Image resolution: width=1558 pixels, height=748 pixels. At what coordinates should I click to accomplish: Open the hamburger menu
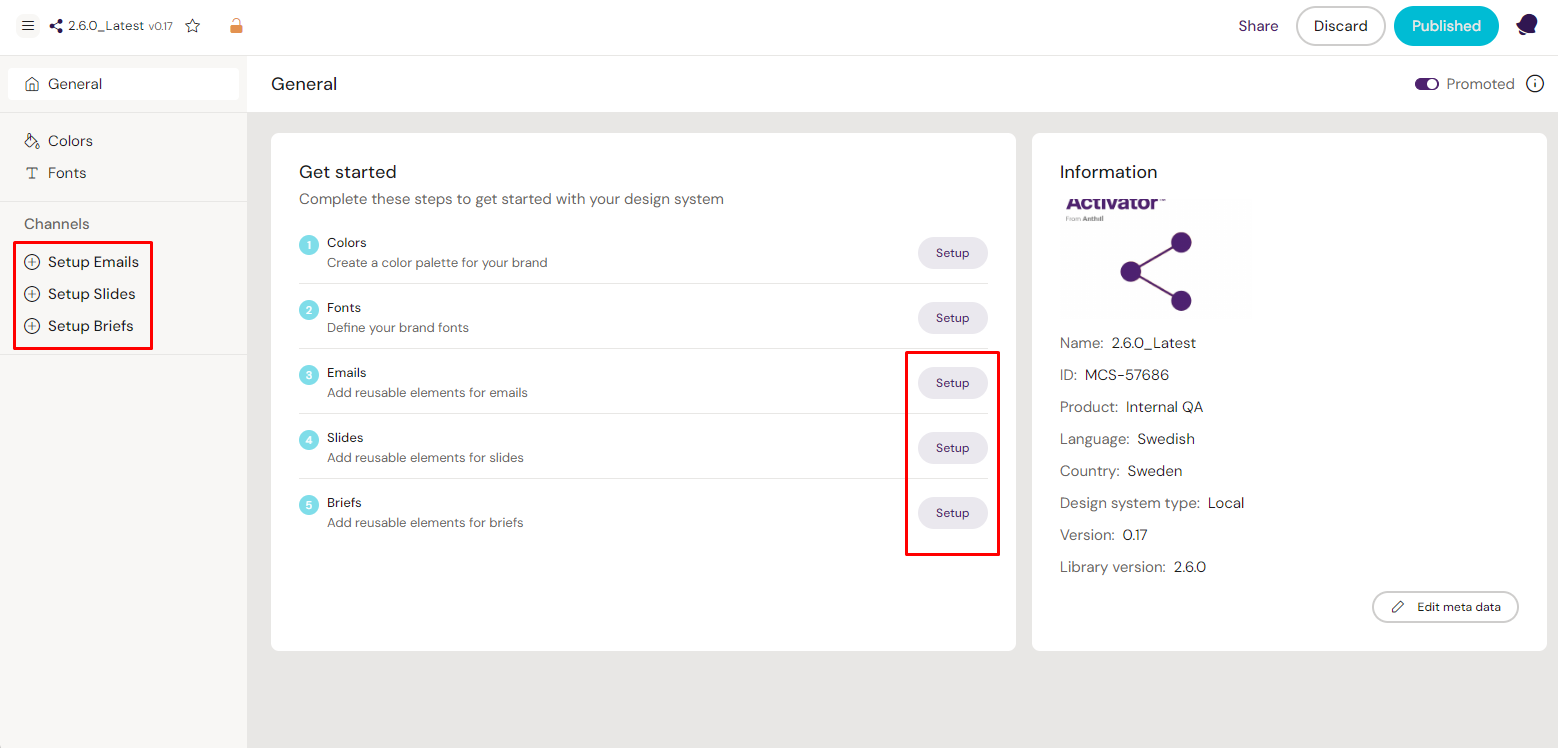click(x=28, y=26)
